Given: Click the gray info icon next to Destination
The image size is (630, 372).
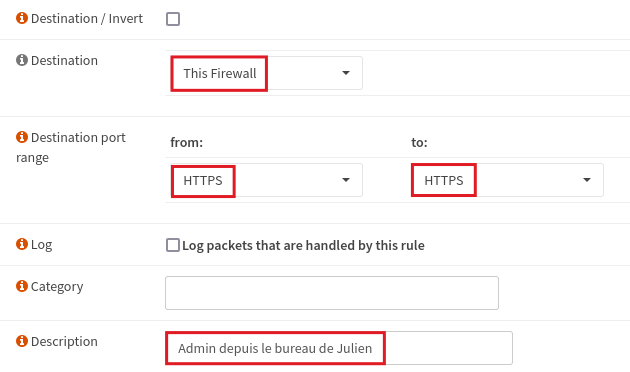Looking at the screenshot, I should click(22, 60).
